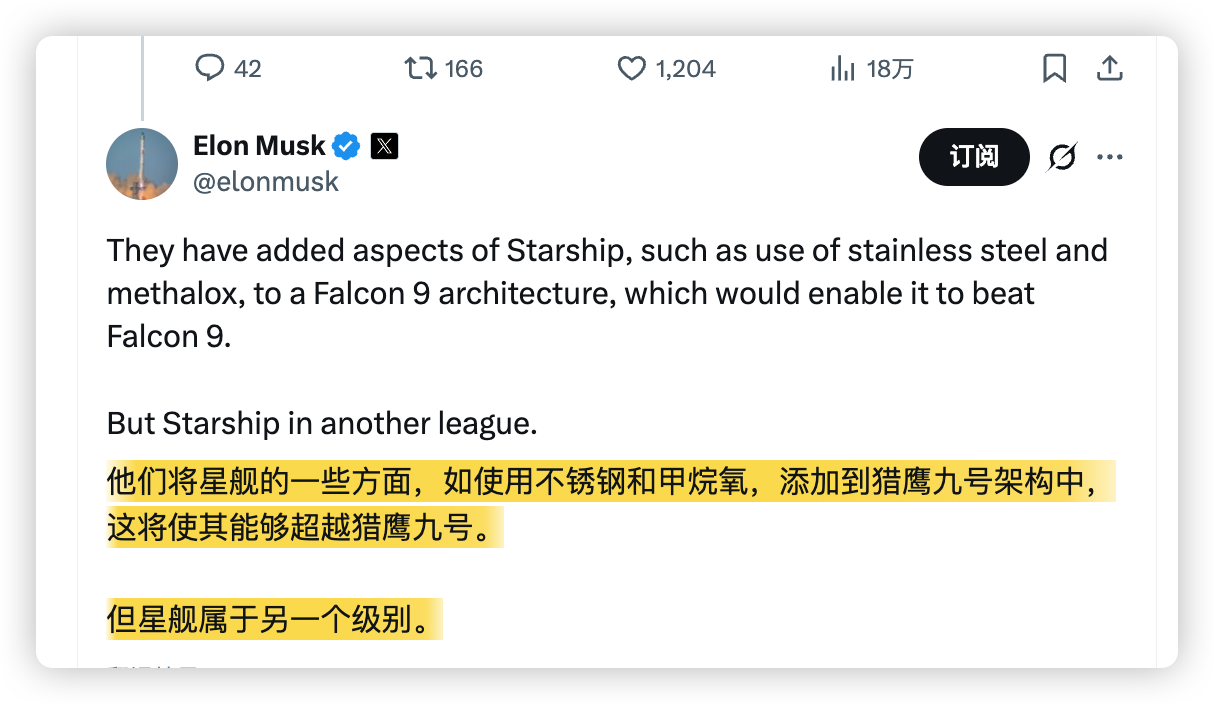Open view analytics bar chart icon
This screenshot has height=704, width=1214.
pyautogui.click(x=843, y=68)
